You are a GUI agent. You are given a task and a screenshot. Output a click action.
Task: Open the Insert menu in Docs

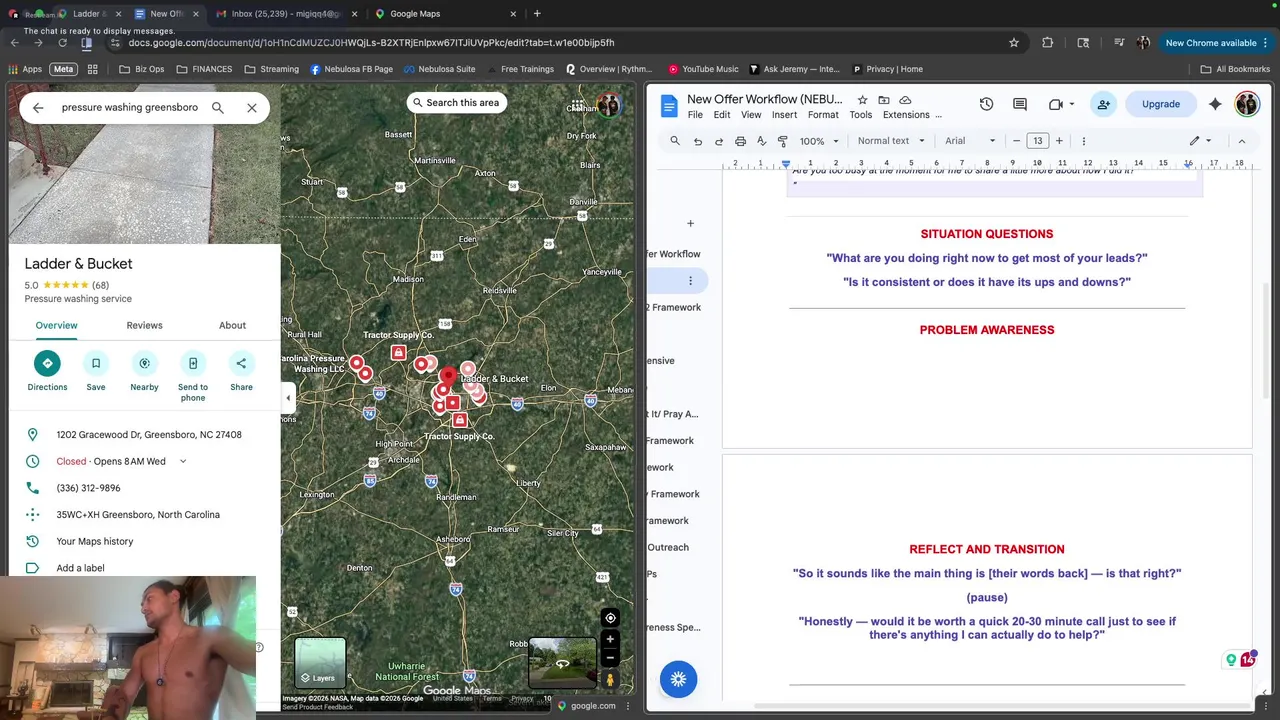(784, 115)
